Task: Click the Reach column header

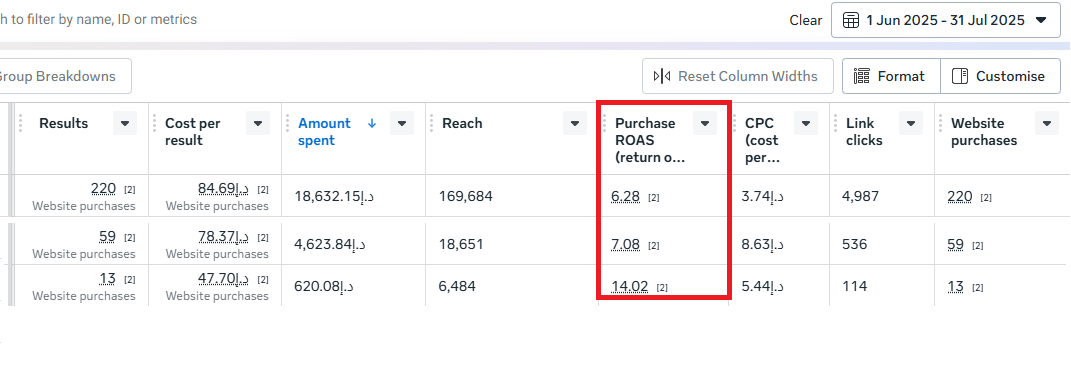Action: point(462,124)
